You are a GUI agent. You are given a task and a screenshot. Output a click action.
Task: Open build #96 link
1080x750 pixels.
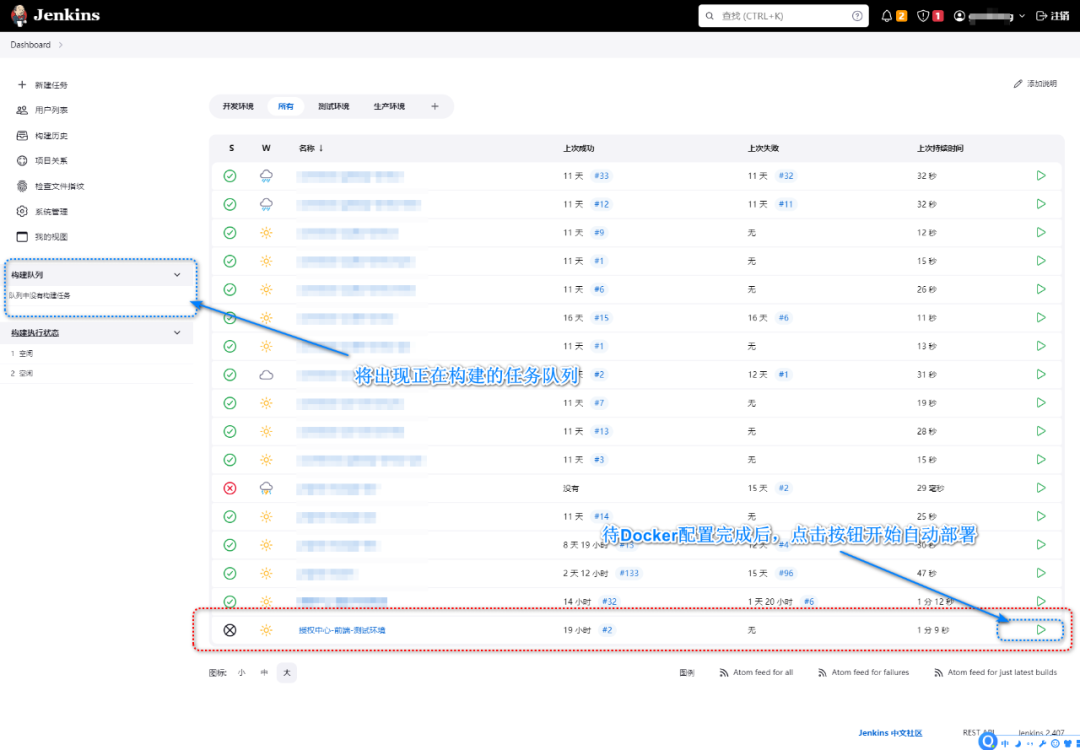pyautogui.click(x=788, y=572)
